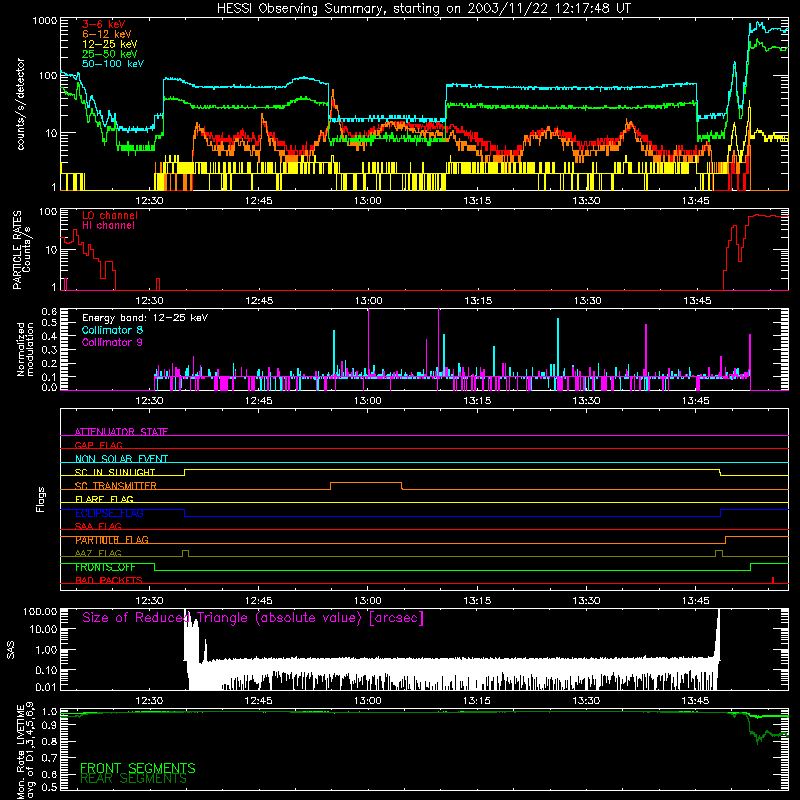Click the SAS axis label
This screenshot has width=800, height=800.
coord(10,649)
